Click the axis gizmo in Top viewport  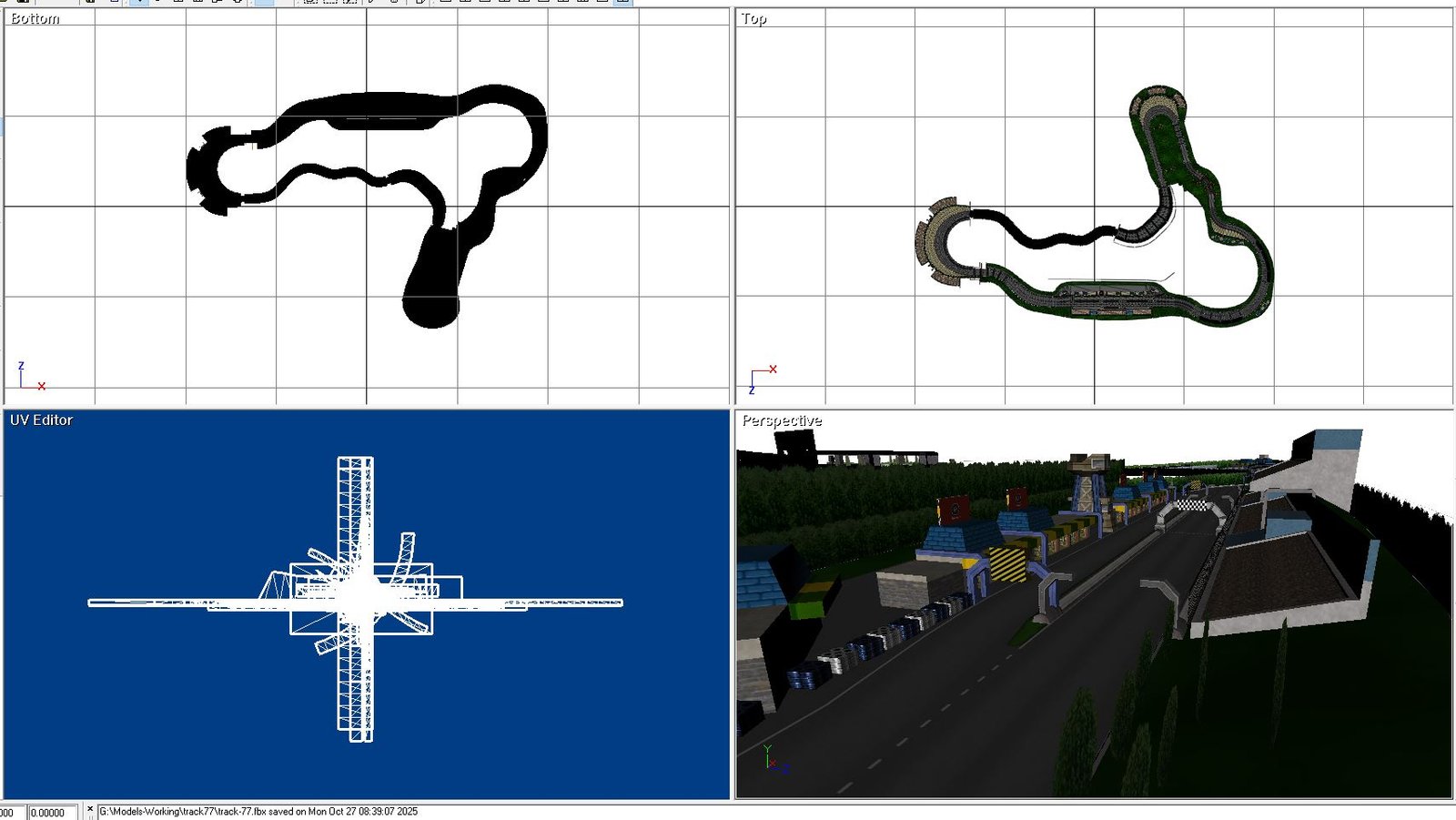[x=763, y=378]
